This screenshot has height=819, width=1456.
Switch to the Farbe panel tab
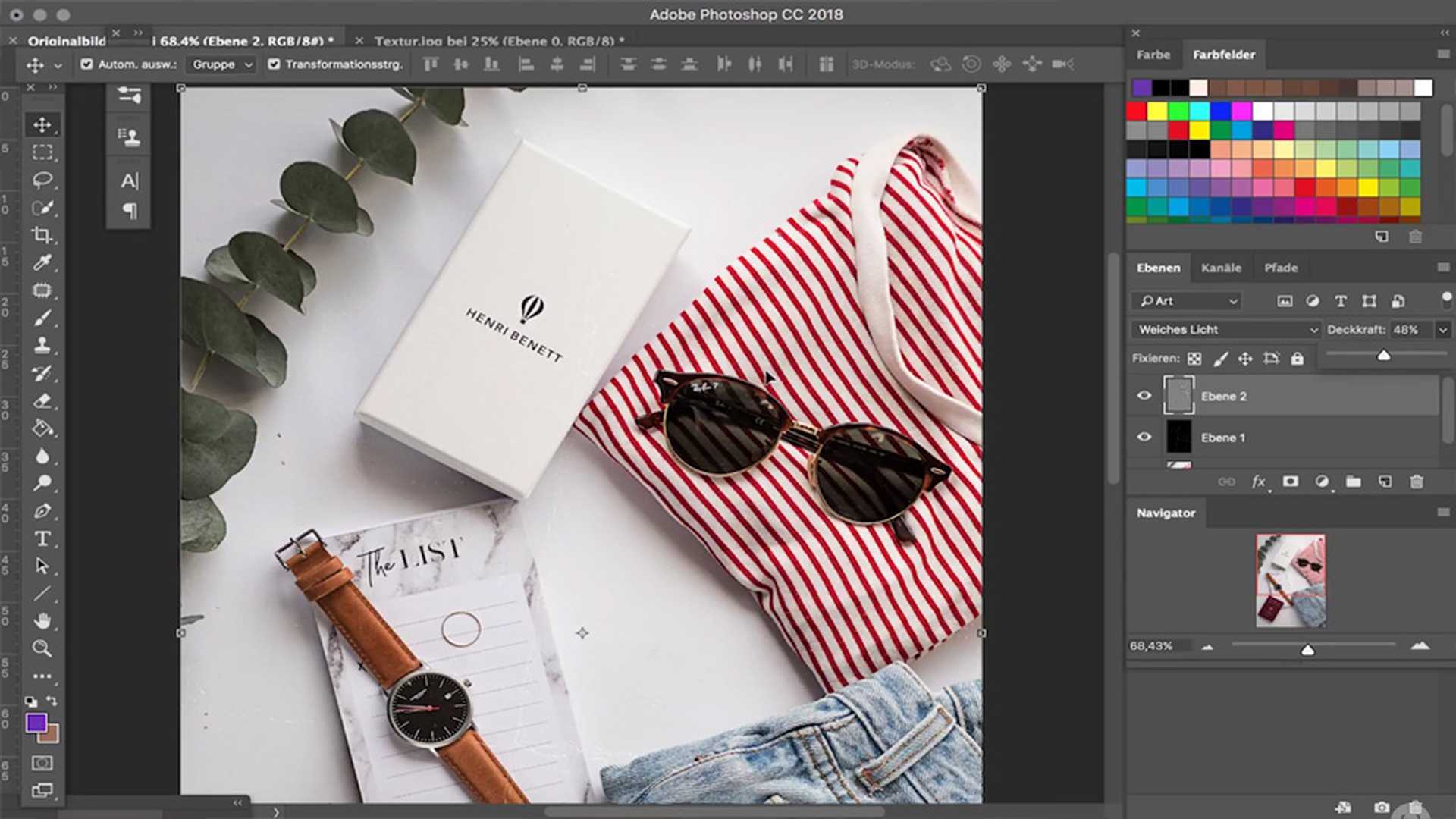(x=1153, y=55)
